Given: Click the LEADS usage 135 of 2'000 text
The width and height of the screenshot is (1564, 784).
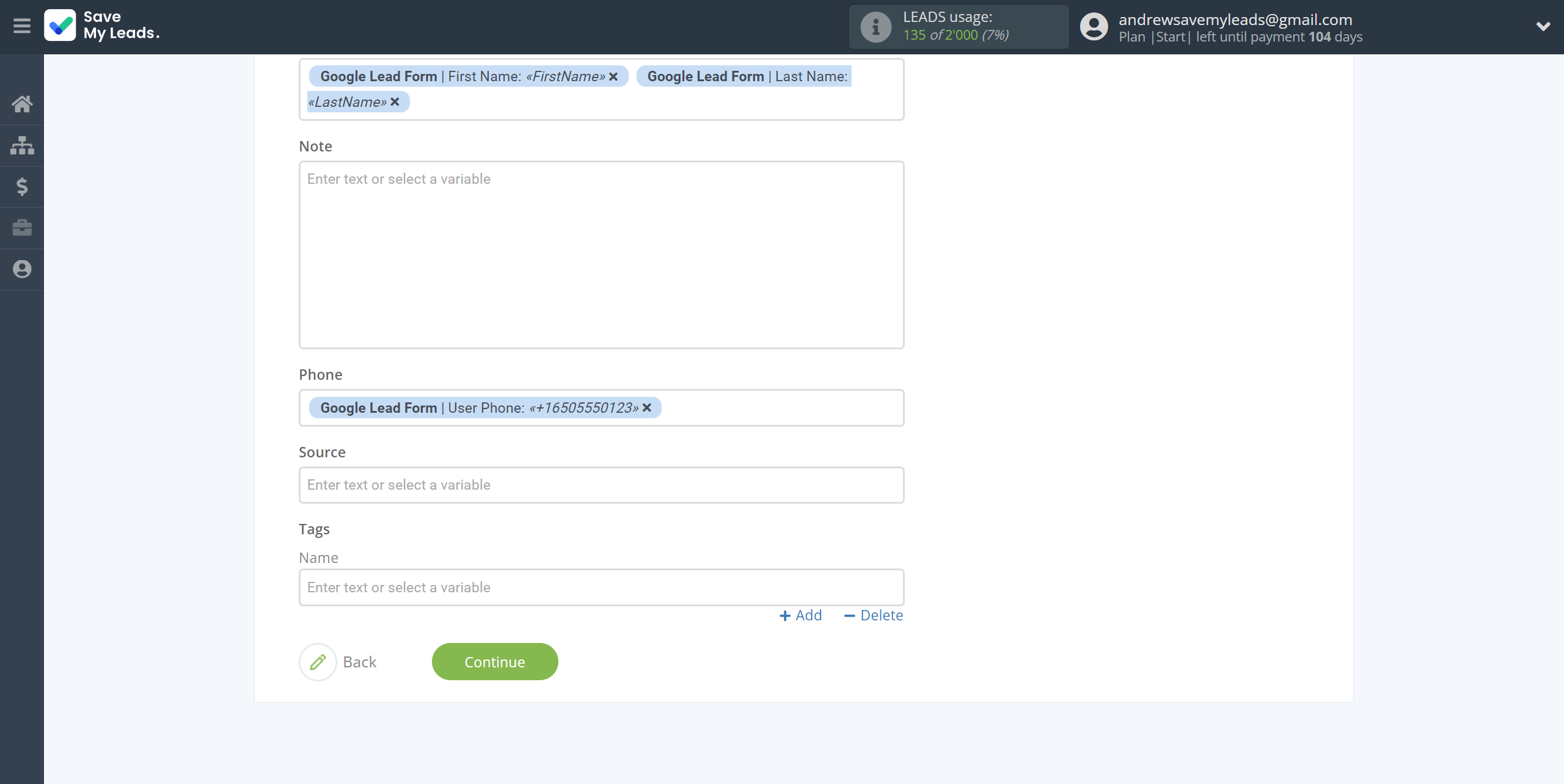Looking at the screenshot, I should (956, 35).
